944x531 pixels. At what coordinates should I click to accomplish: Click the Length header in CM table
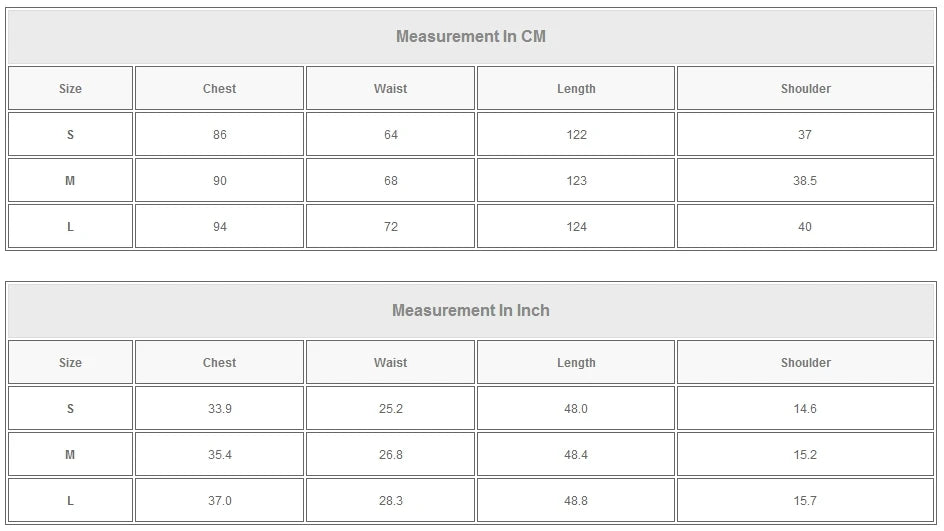(x=576, y=89)
